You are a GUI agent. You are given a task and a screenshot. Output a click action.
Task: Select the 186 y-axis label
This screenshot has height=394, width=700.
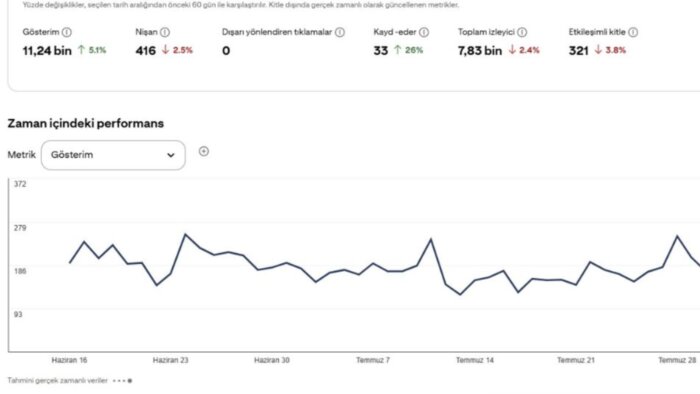coord(20,271)
